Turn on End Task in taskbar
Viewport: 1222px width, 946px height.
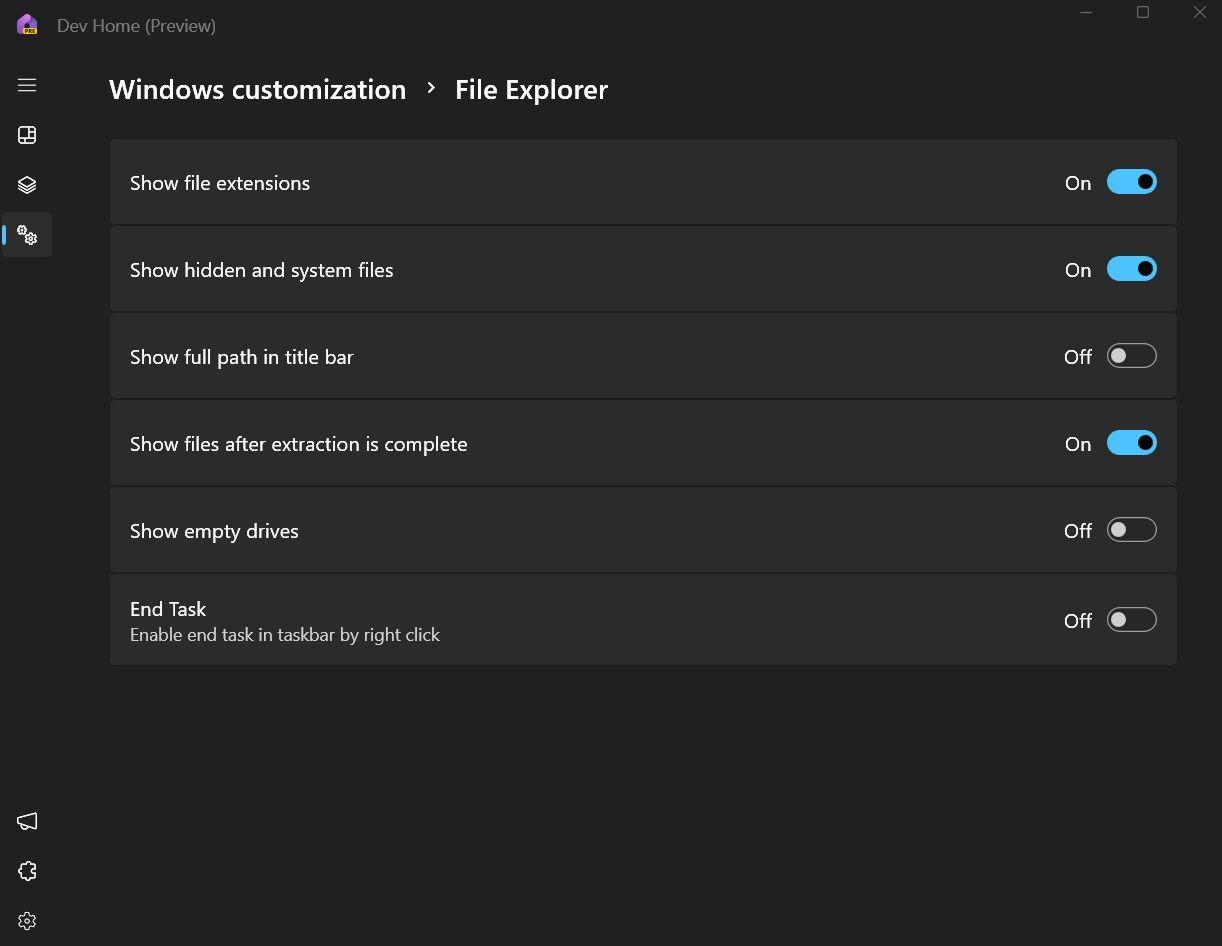pyautogui.click(x=1131, y=620)
